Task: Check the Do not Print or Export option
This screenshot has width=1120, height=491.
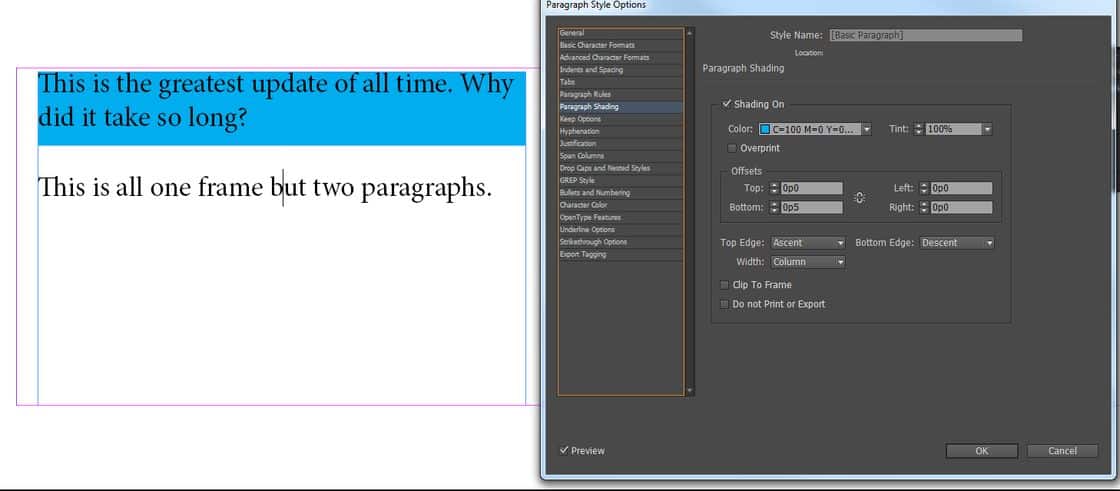Action: [725, 304]
